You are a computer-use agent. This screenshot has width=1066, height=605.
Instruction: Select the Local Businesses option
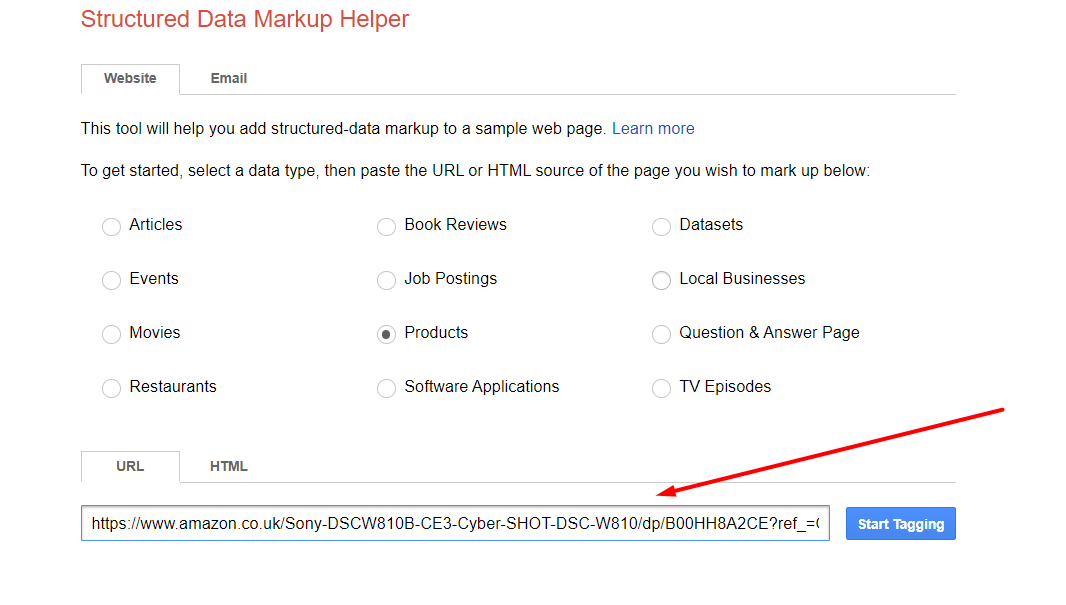point(661,281)
